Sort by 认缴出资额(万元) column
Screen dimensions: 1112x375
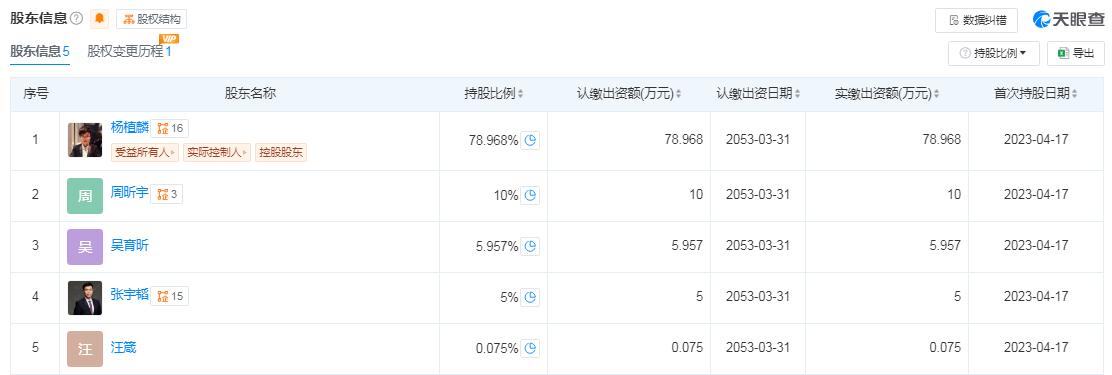pos(629,94)
